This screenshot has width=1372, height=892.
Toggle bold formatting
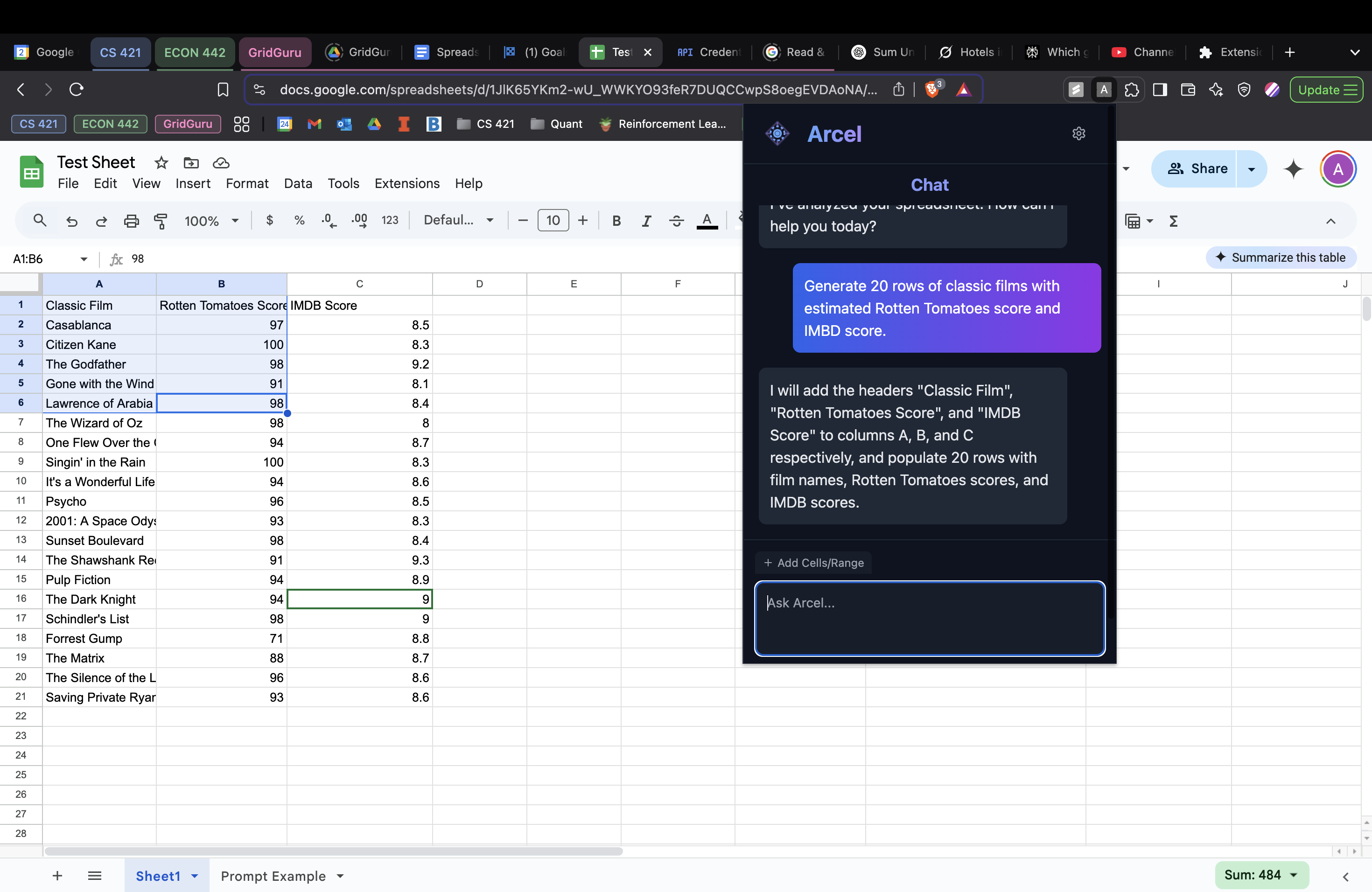click(616, 221)
